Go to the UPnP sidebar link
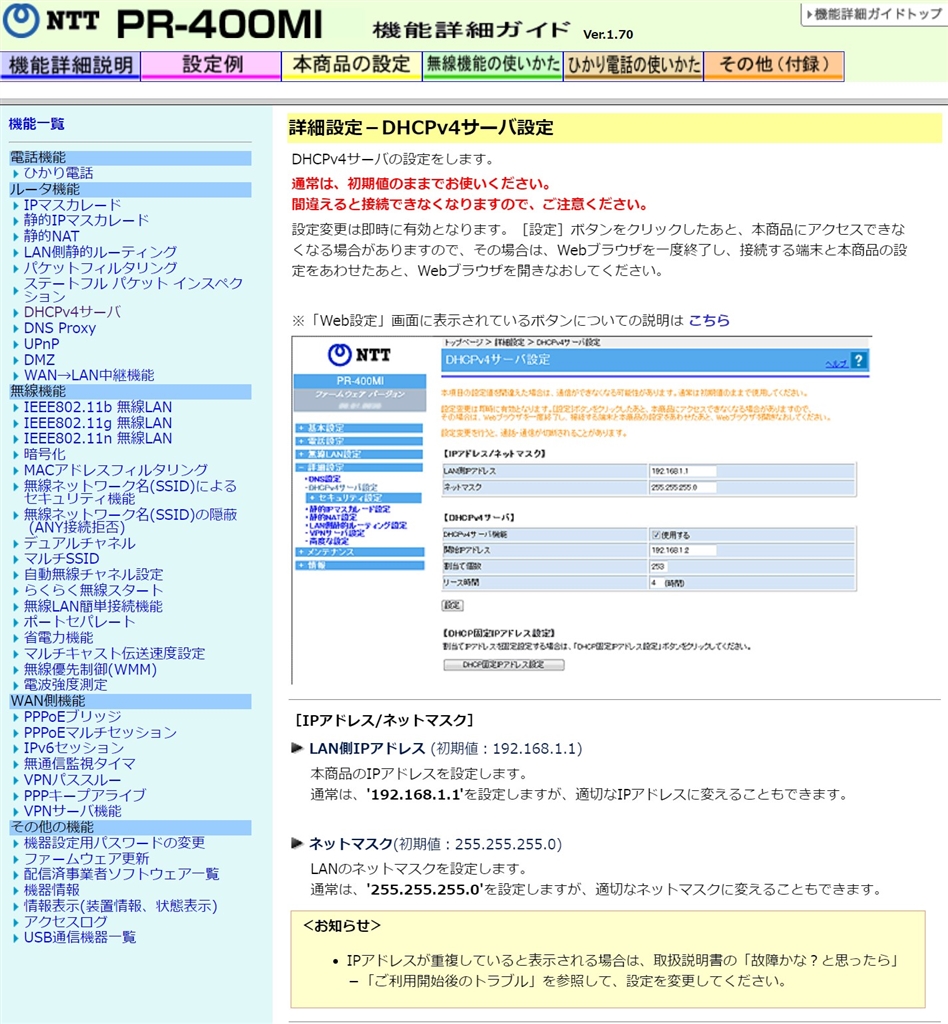 (x=41, y=344)
